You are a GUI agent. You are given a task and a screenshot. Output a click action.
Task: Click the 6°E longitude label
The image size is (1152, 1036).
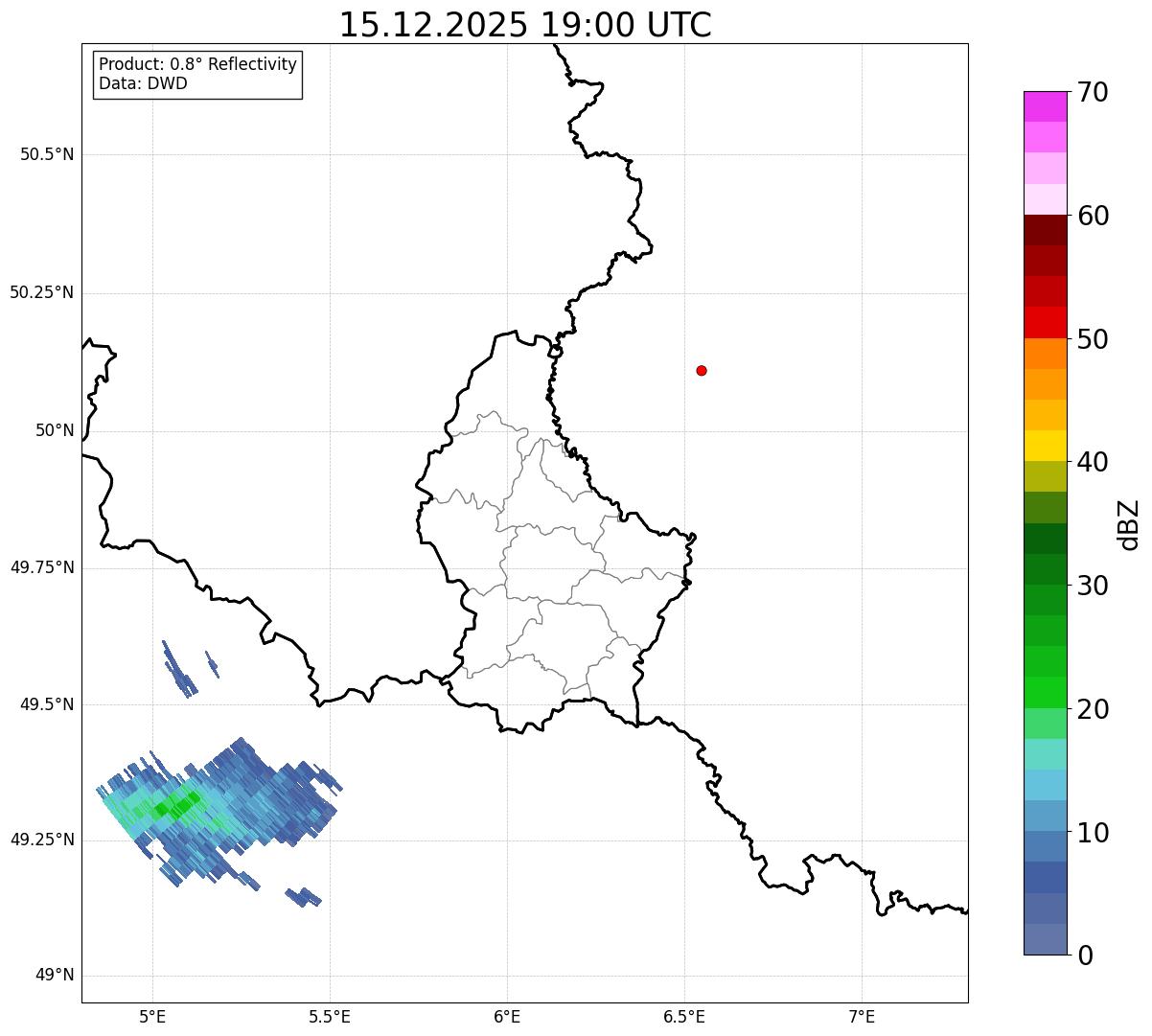pos(507,1016)
